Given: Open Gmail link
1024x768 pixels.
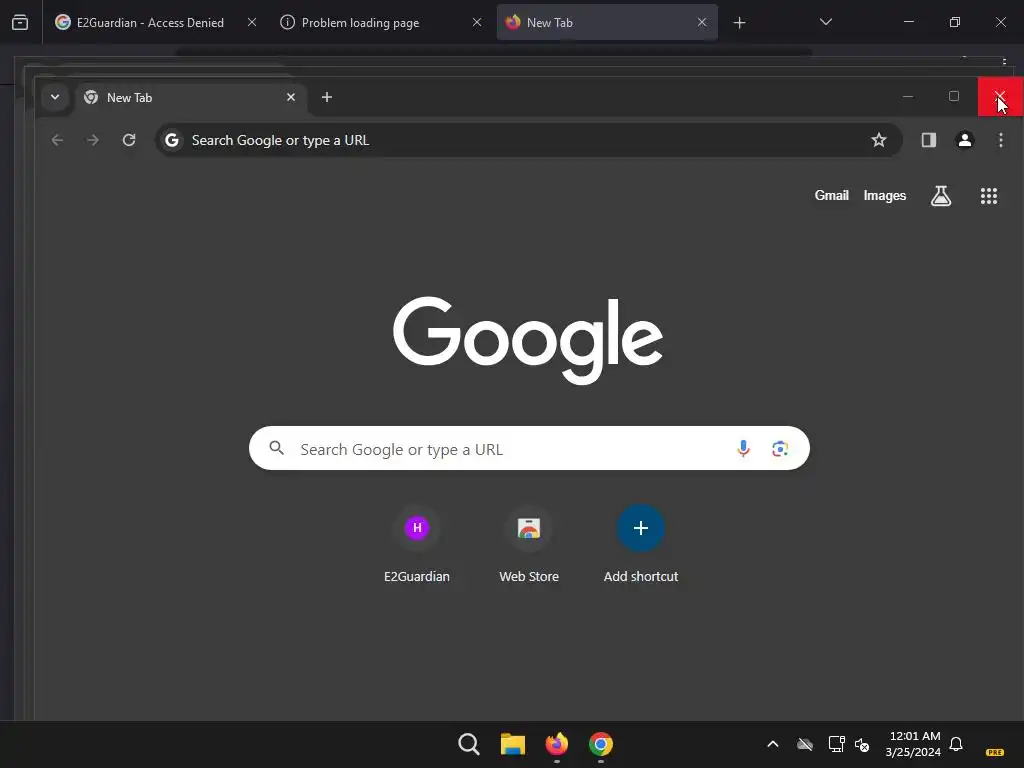Looking at the screenshot, I should click(x=831, y=195).
